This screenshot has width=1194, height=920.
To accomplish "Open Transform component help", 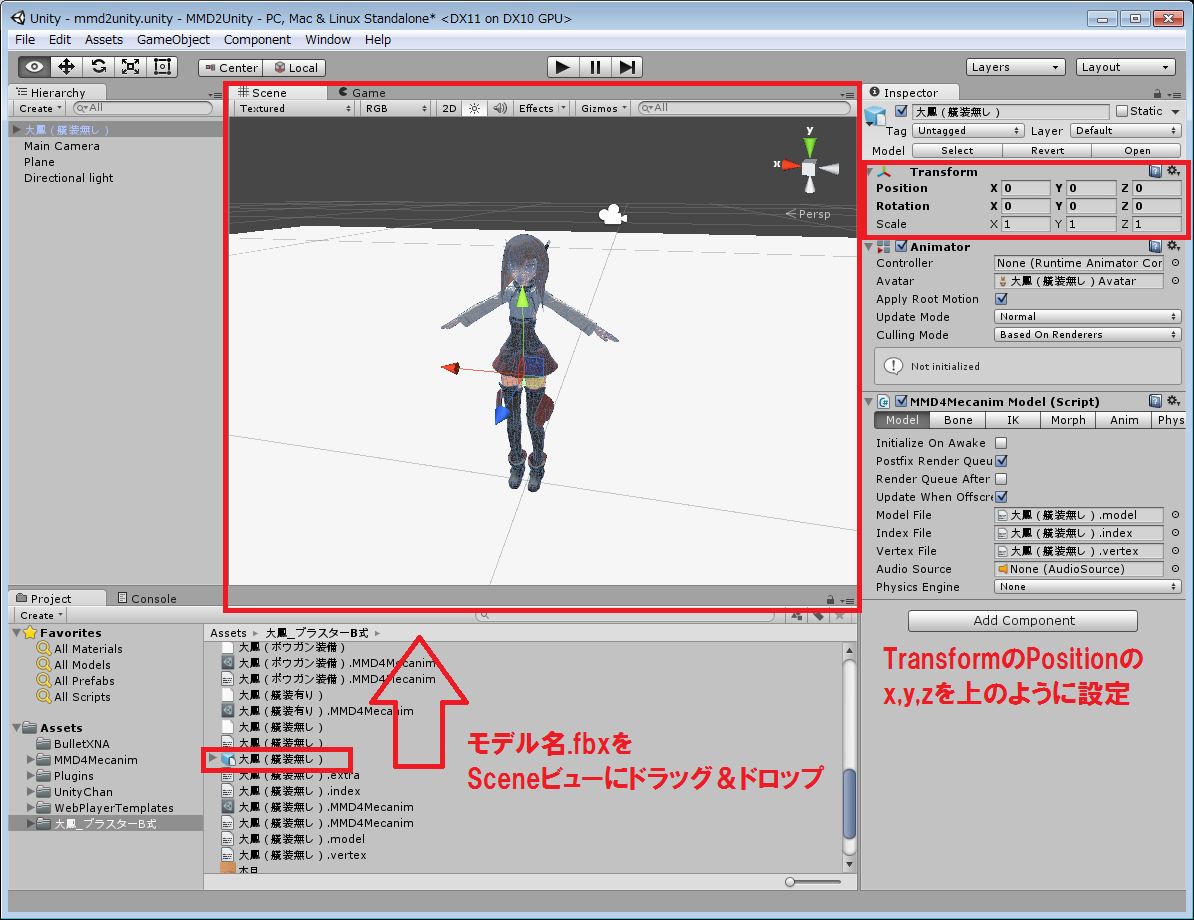I will coord(1155,171).
